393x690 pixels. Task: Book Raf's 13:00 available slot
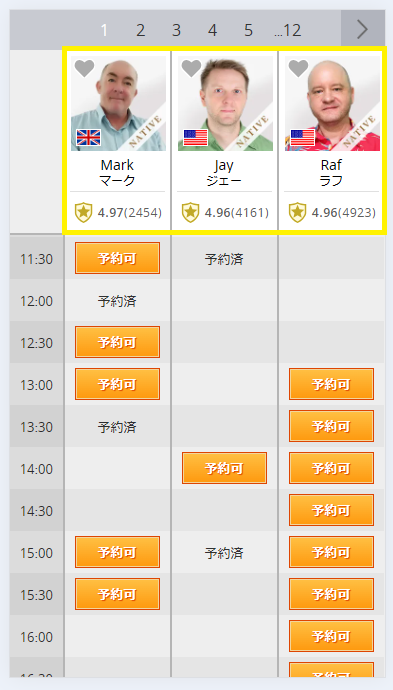[331, 384]
